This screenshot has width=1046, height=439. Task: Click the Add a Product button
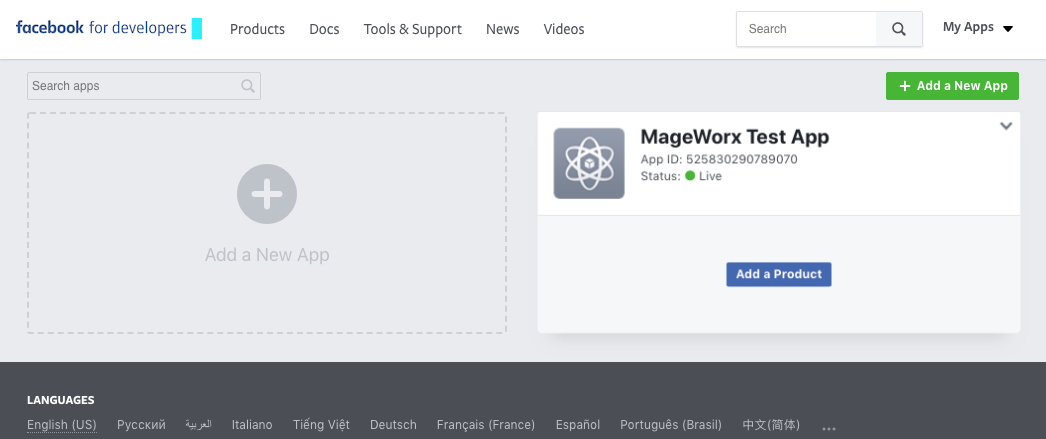pos(778,274)
